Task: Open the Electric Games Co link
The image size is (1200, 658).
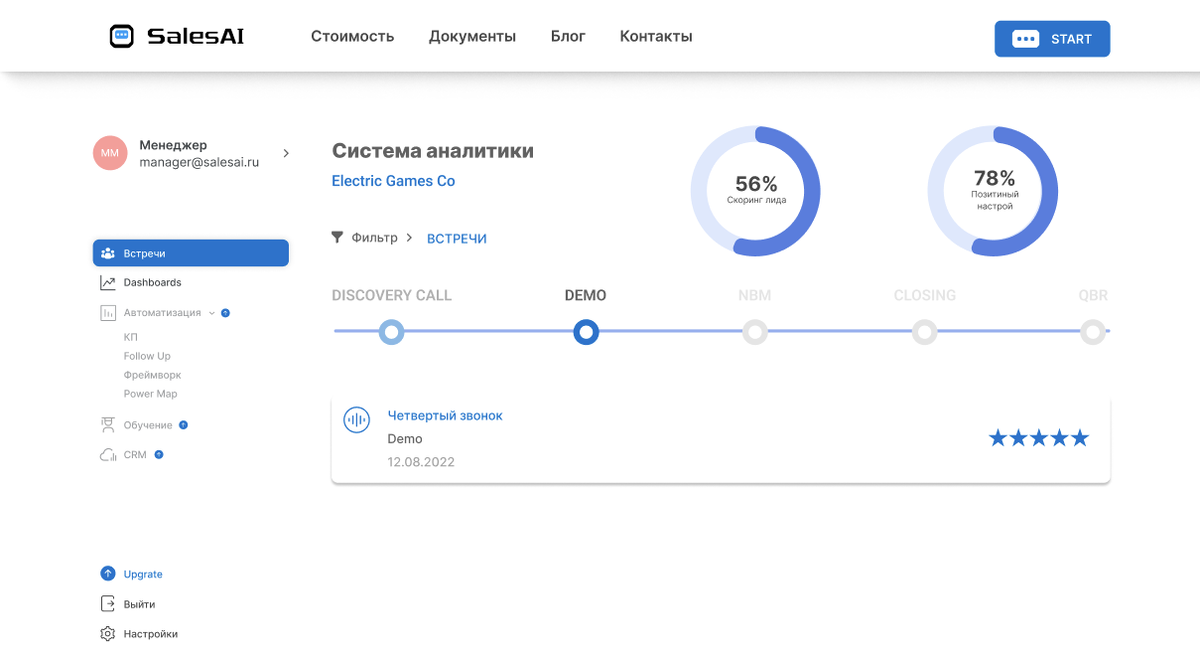Action: (393, 181)
